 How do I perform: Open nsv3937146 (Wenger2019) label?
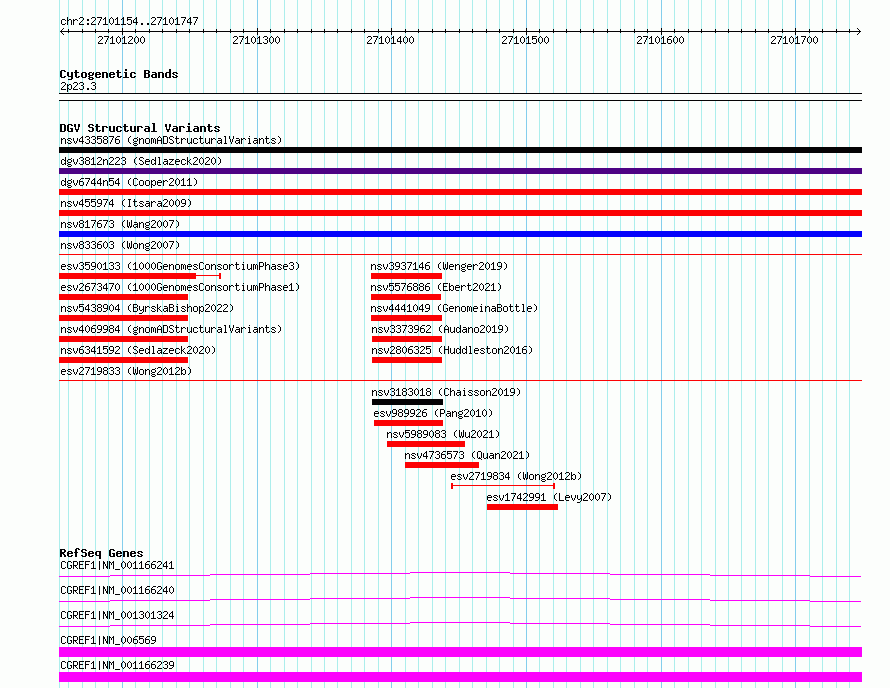[x=439, y=266]
